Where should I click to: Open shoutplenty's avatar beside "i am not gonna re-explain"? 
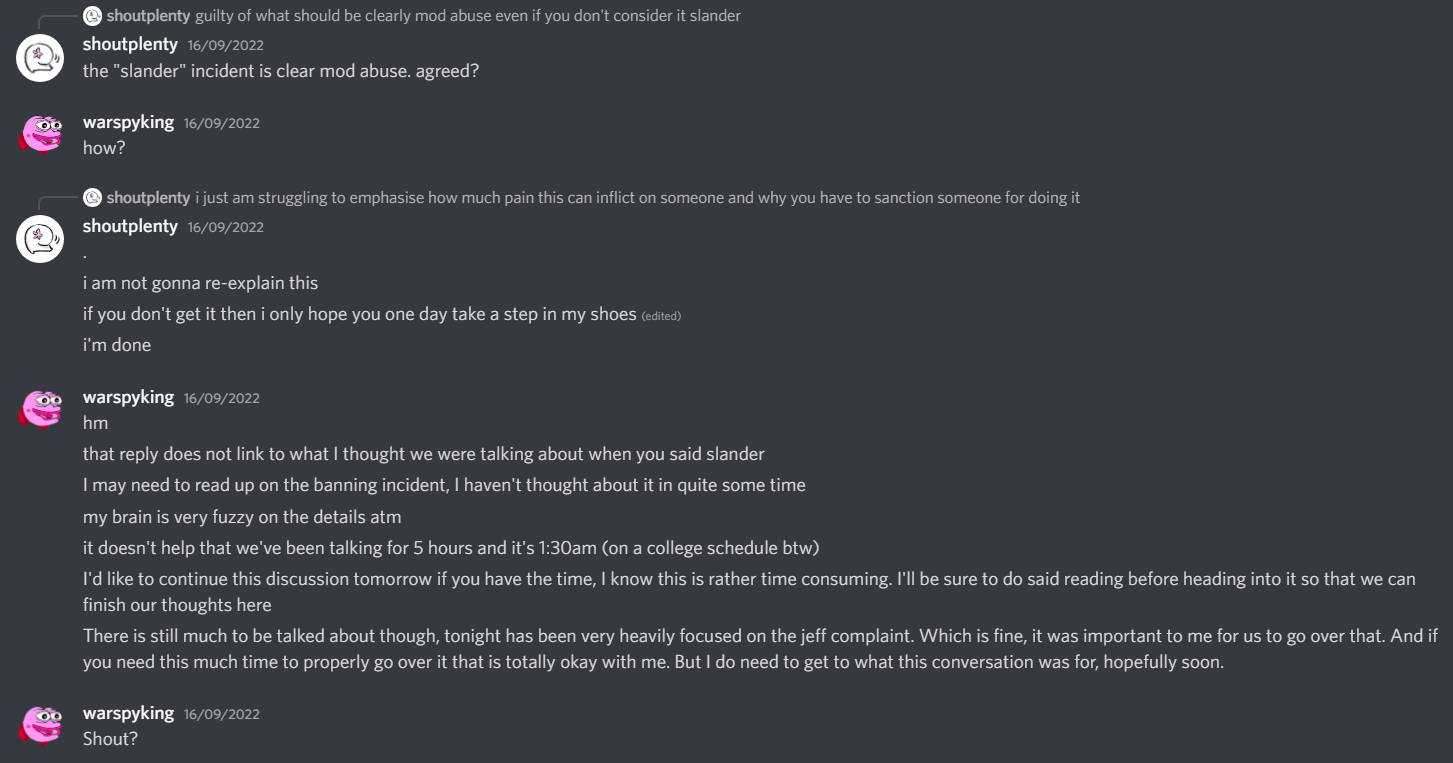[40, 238]
